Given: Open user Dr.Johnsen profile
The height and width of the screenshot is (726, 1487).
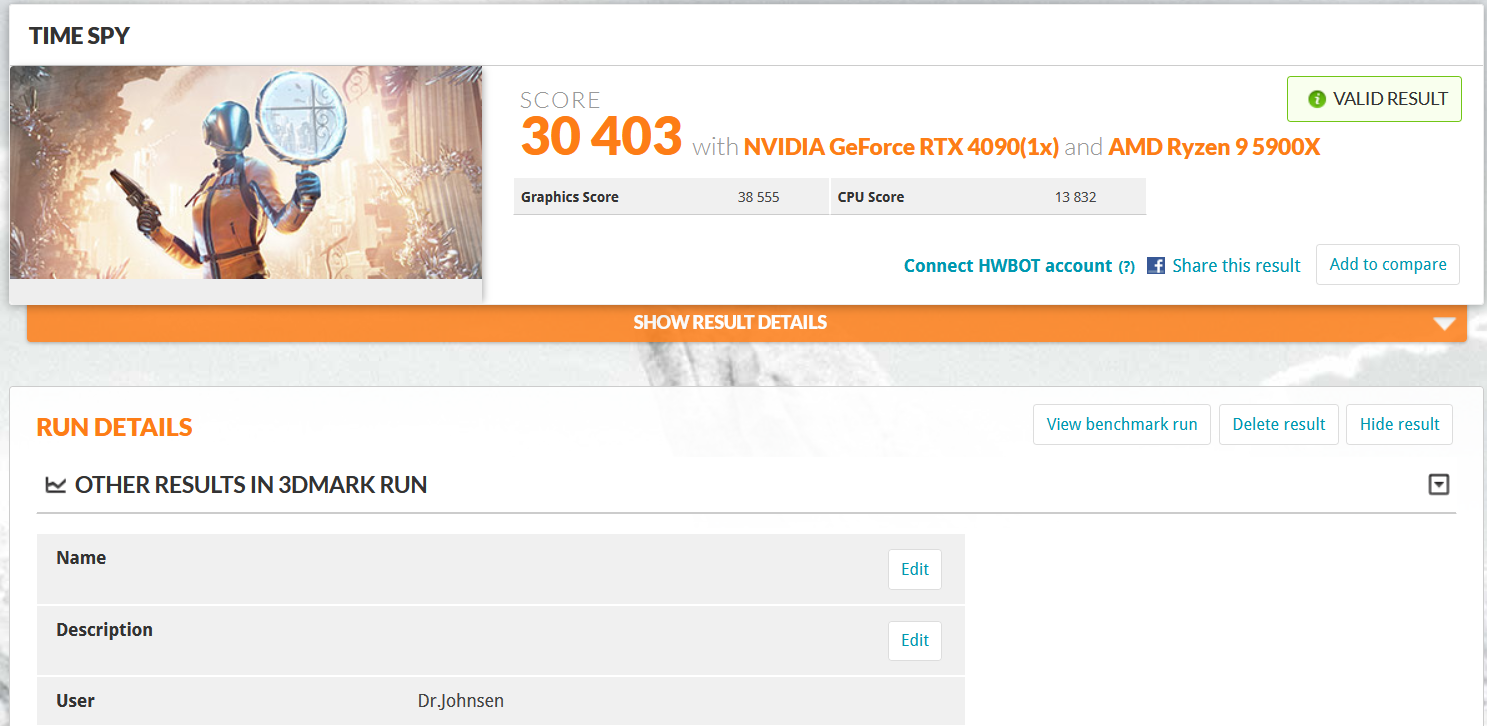Looking at the screenshot, I should pos(460,701).
